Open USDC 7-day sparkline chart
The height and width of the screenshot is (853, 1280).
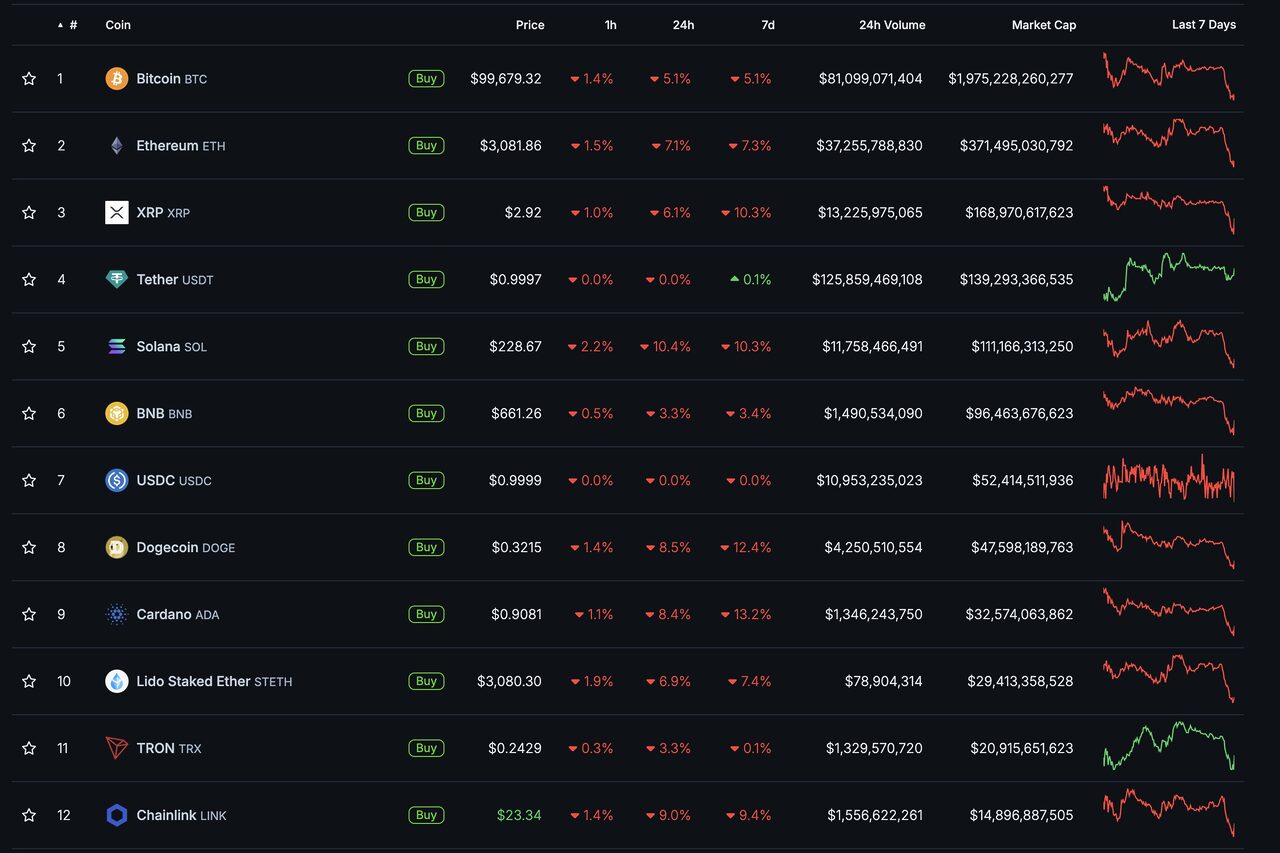pos(1169,478)
